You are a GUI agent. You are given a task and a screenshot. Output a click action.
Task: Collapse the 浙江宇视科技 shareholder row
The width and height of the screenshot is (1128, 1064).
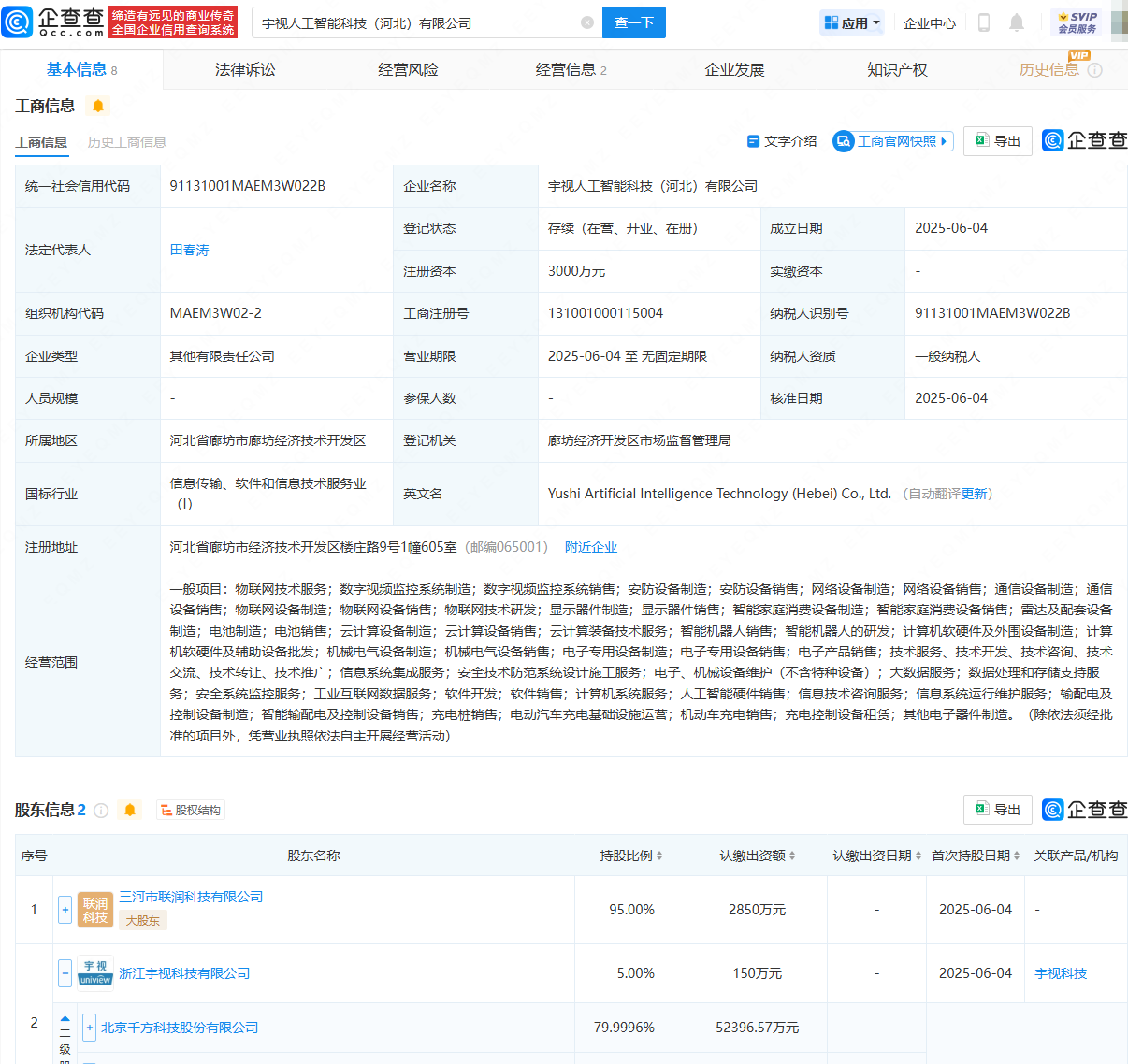click(x=65, y=973)
